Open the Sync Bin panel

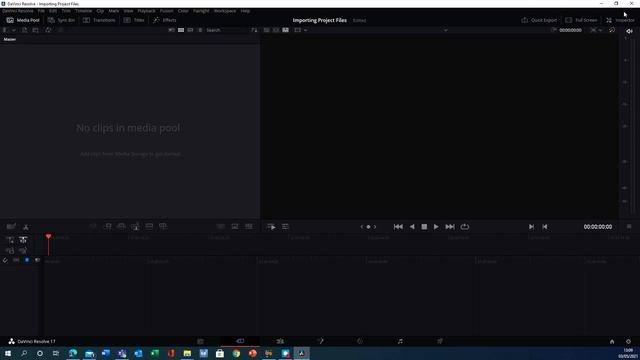coord(61,20)
